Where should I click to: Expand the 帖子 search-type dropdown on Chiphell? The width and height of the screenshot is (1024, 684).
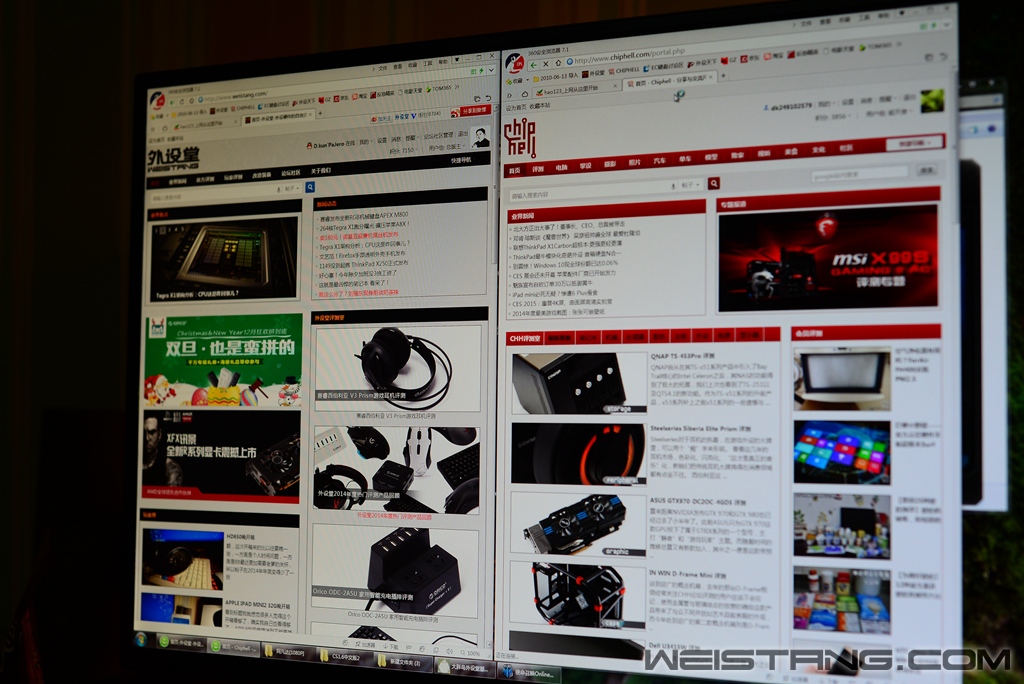pyautogui.click(x=689, y=185)
